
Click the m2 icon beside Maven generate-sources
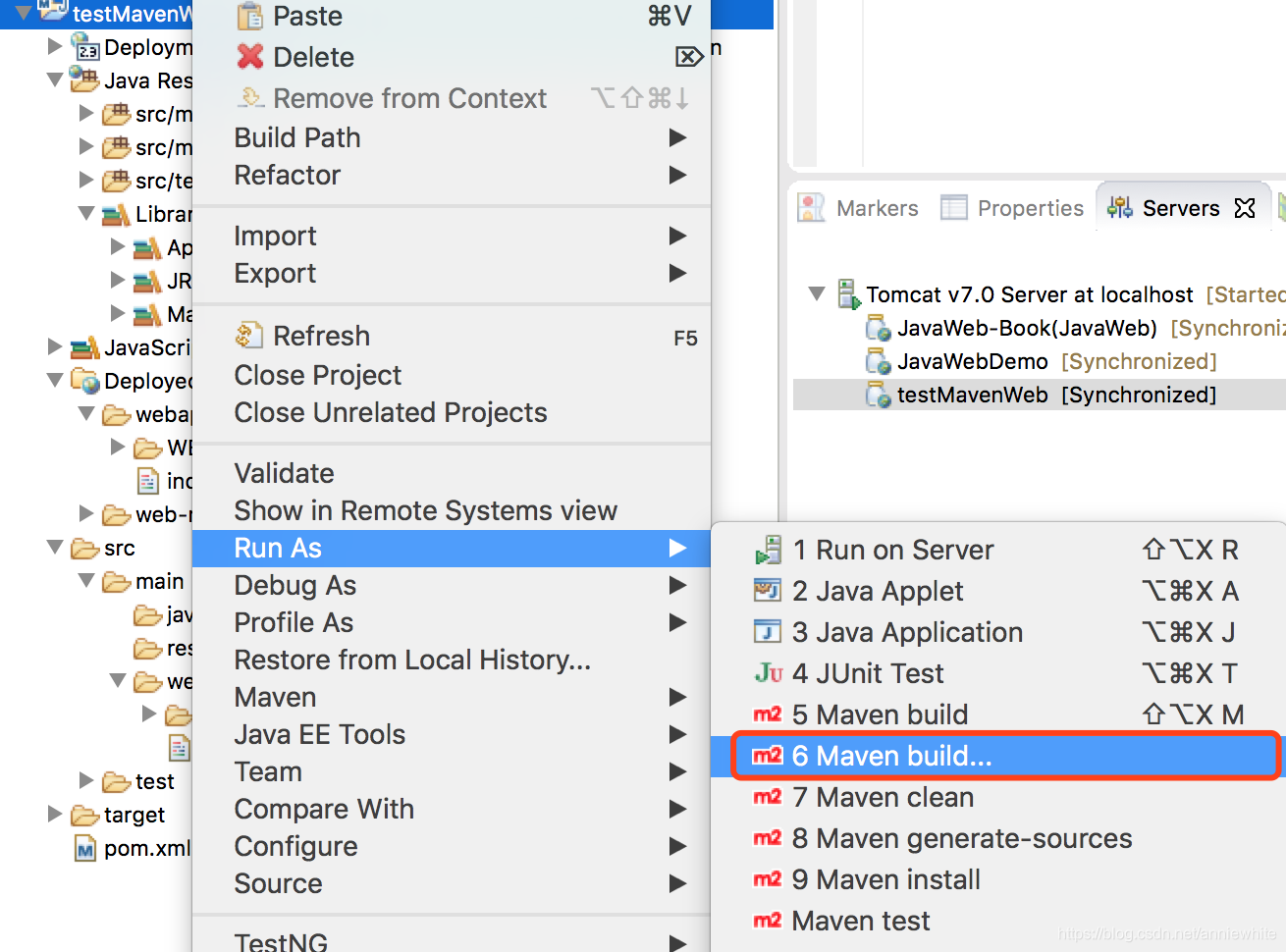[x=768, y=838]
